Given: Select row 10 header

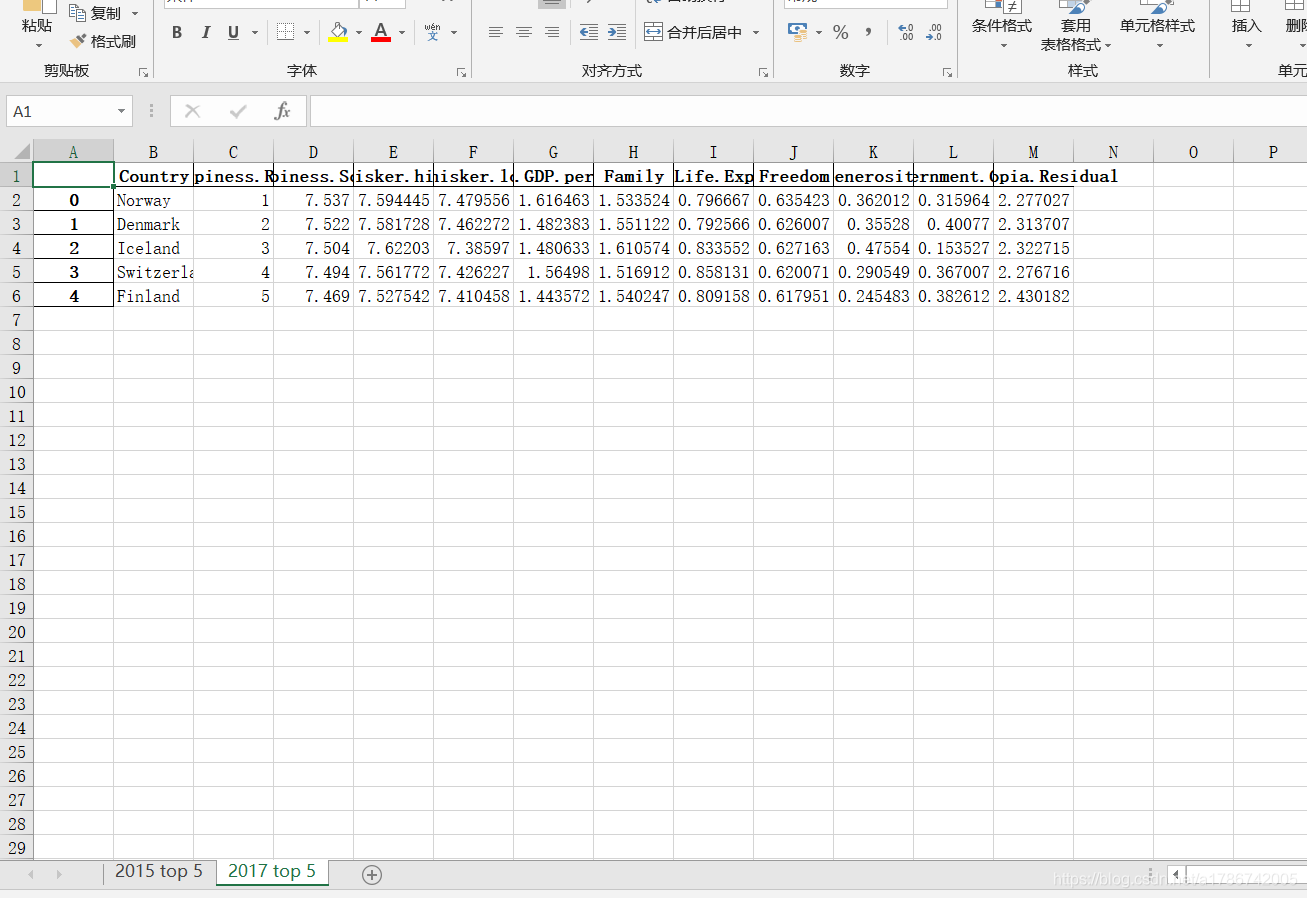Looking at the screenshot, I should 16,392.
